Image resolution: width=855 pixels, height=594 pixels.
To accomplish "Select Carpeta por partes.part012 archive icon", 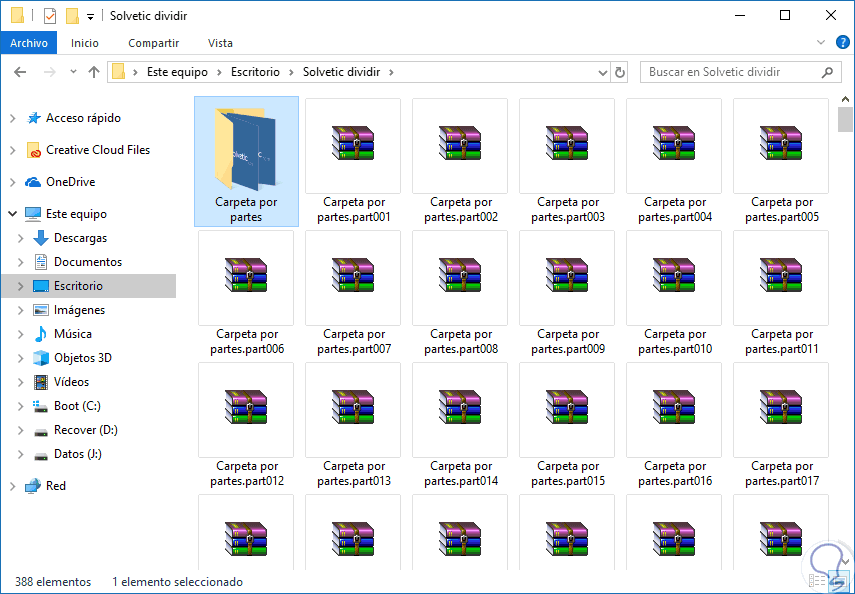I will 246,407.
